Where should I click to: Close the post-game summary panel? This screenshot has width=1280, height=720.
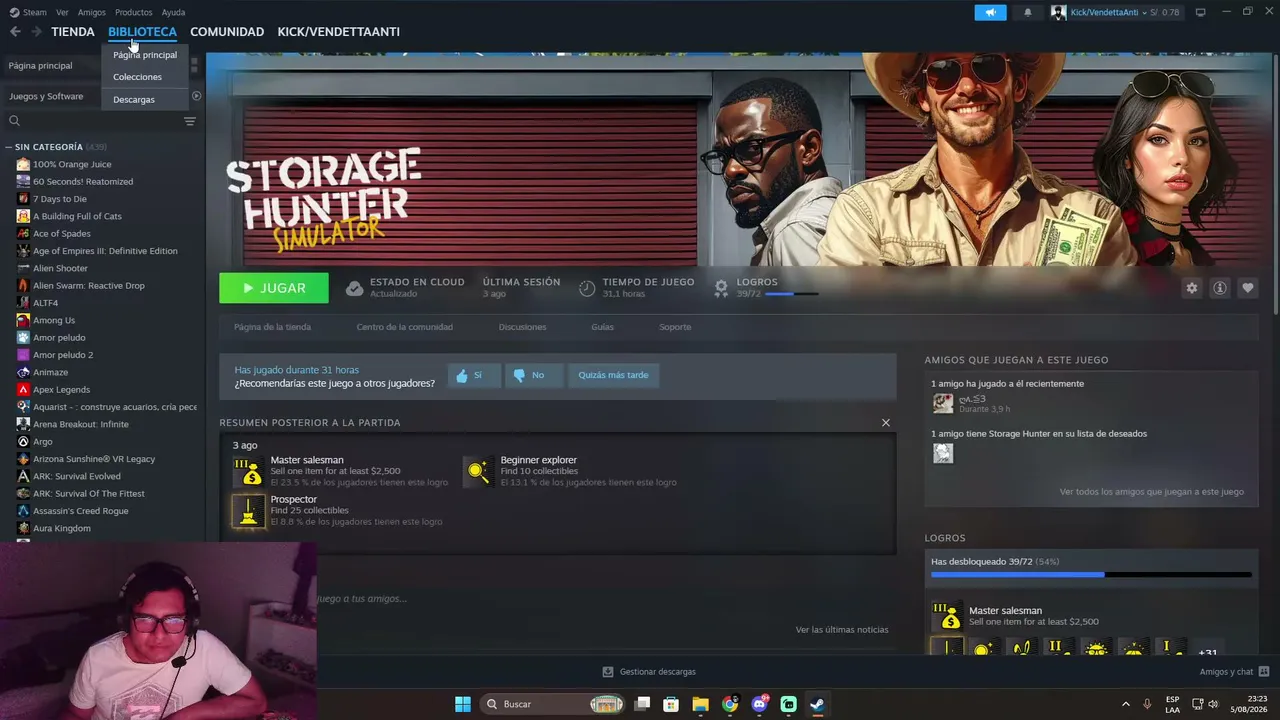pyautogui.click(x=885, y=422)
